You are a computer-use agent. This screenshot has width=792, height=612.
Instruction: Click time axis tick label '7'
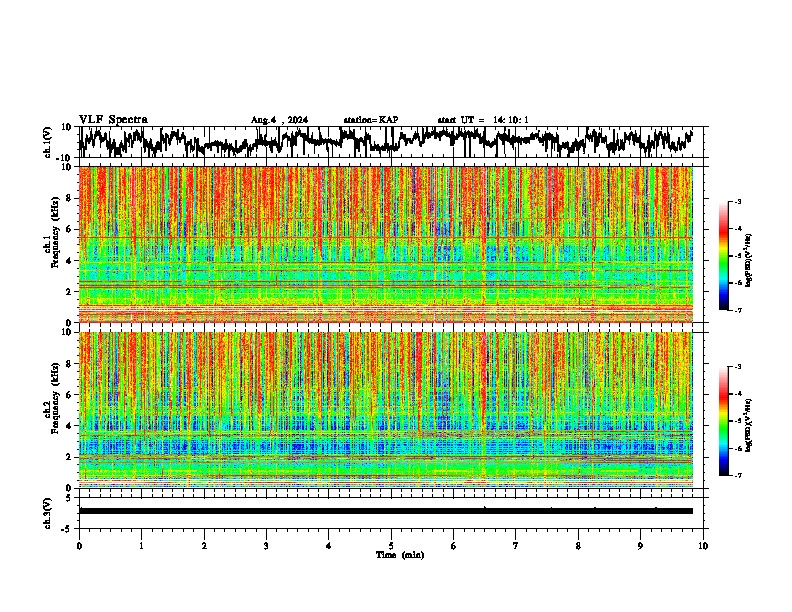pos(516,546)
